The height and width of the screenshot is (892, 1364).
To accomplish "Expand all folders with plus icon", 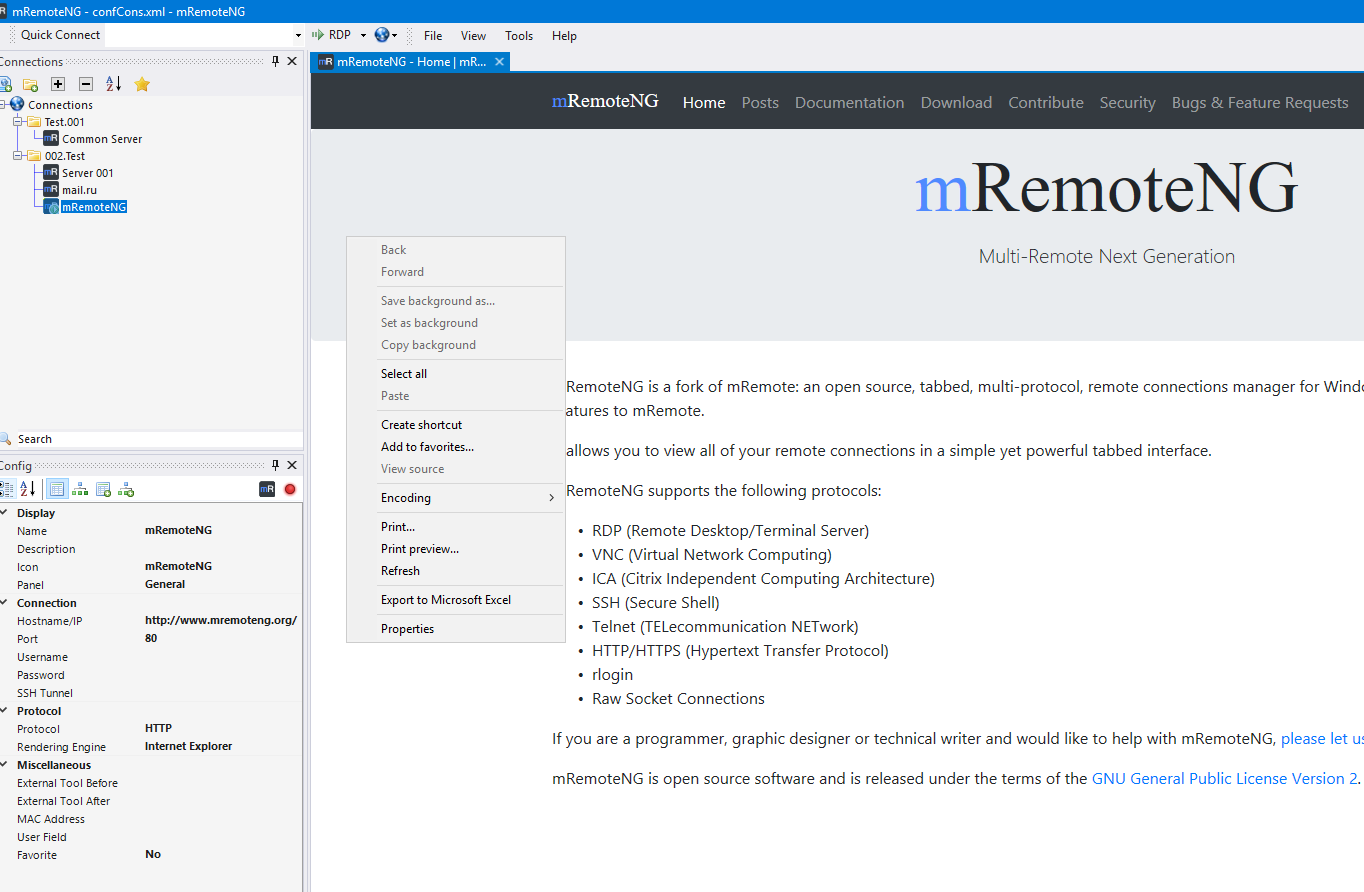I will tap(58, 84).
